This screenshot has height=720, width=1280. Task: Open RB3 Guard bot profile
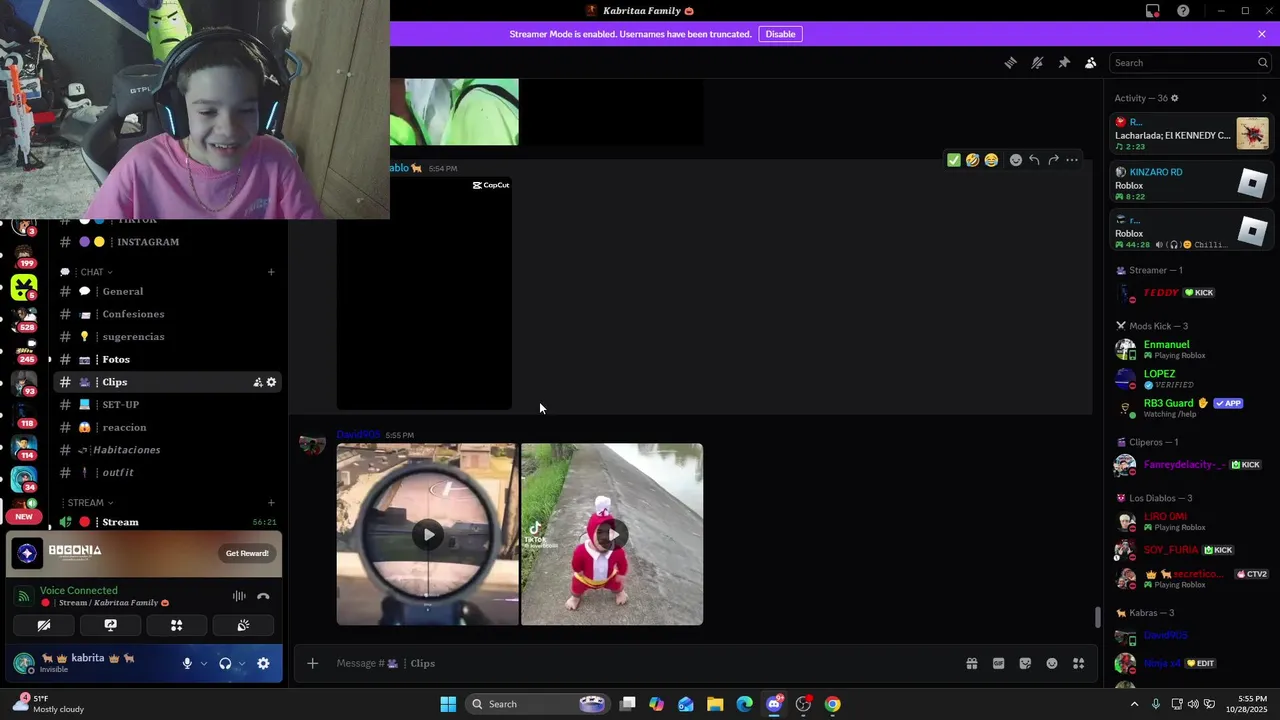[1190, 407]
